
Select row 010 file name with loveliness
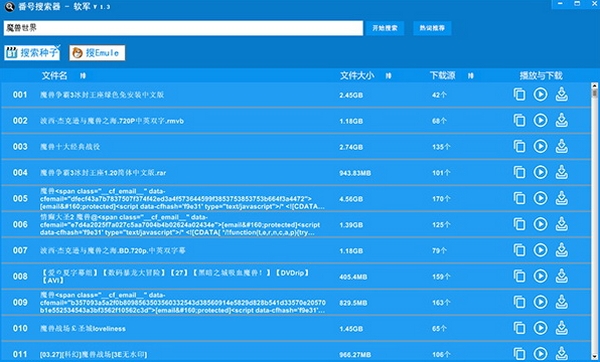(x=83, y=328)
